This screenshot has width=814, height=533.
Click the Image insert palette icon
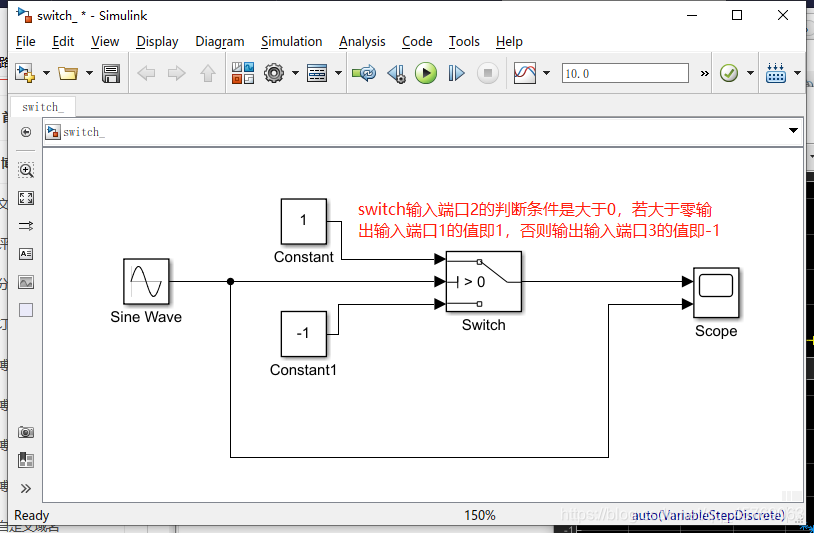coord(26,282)
